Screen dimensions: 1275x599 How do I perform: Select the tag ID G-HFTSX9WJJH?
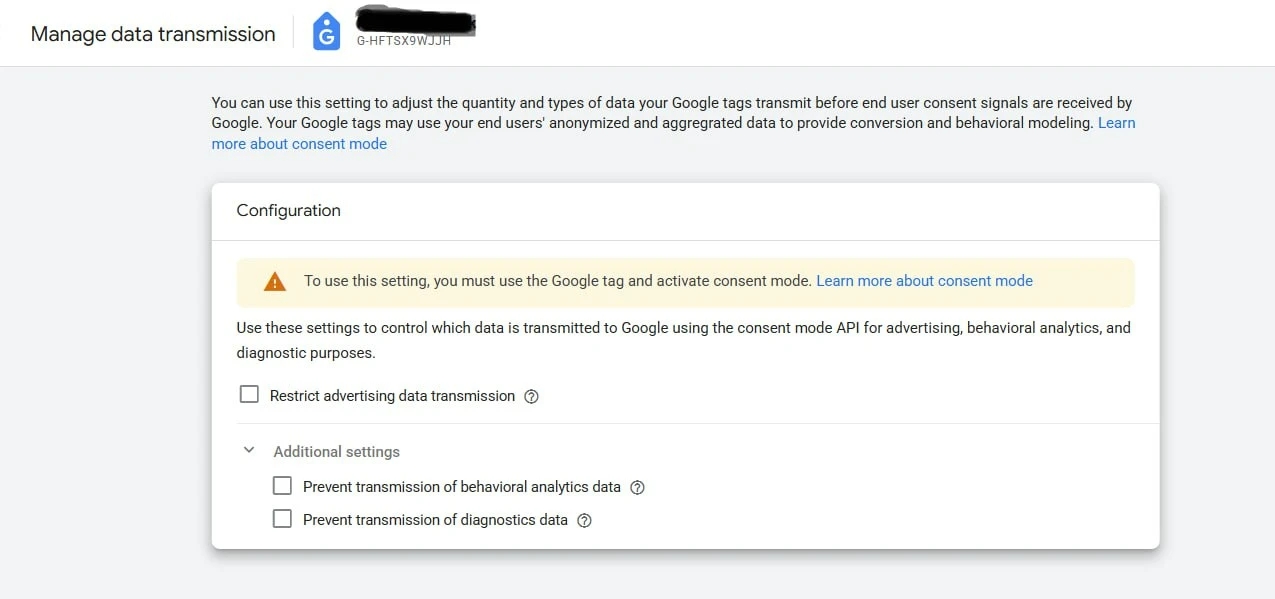click(403, 41)
